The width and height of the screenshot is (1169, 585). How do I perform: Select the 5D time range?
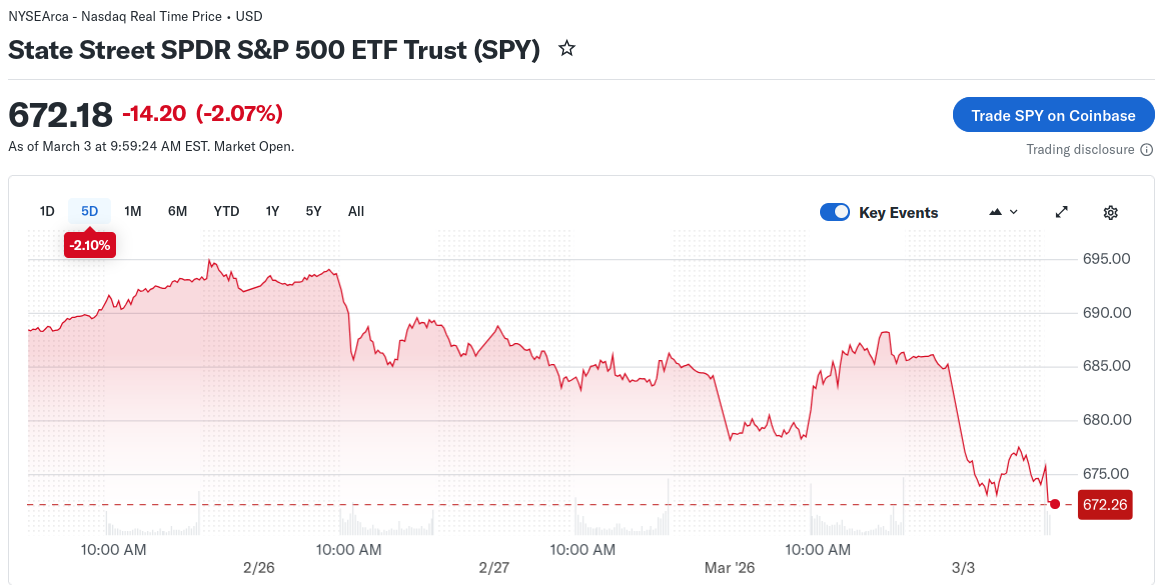90,211
